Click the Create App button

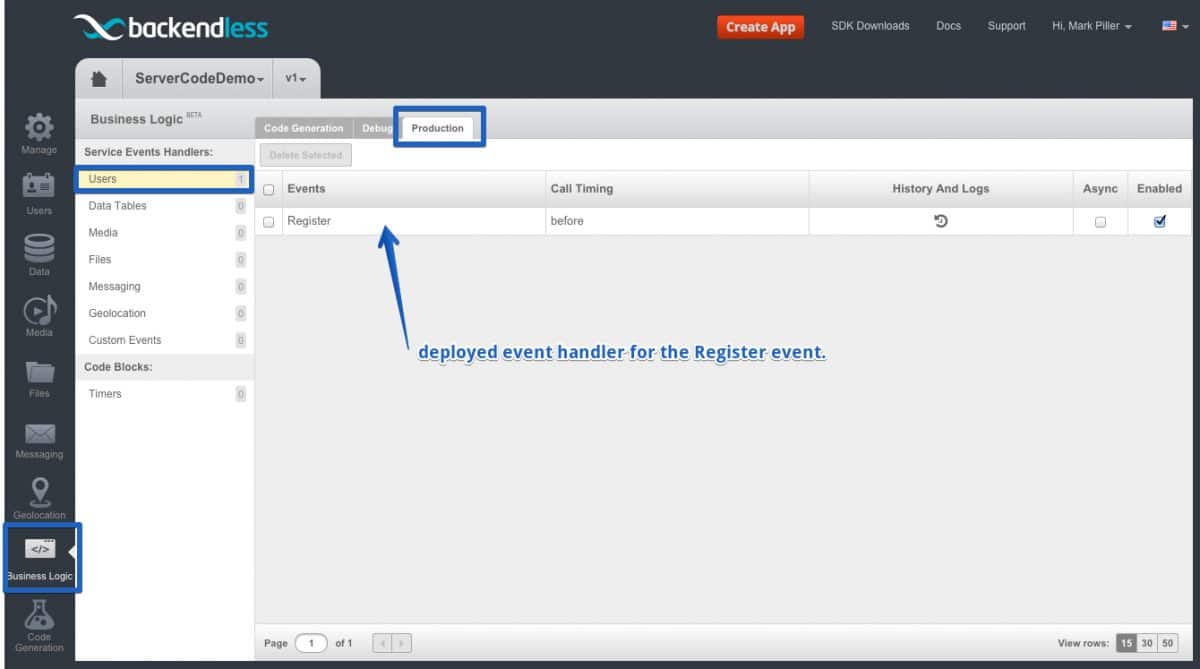pos(760,27)
